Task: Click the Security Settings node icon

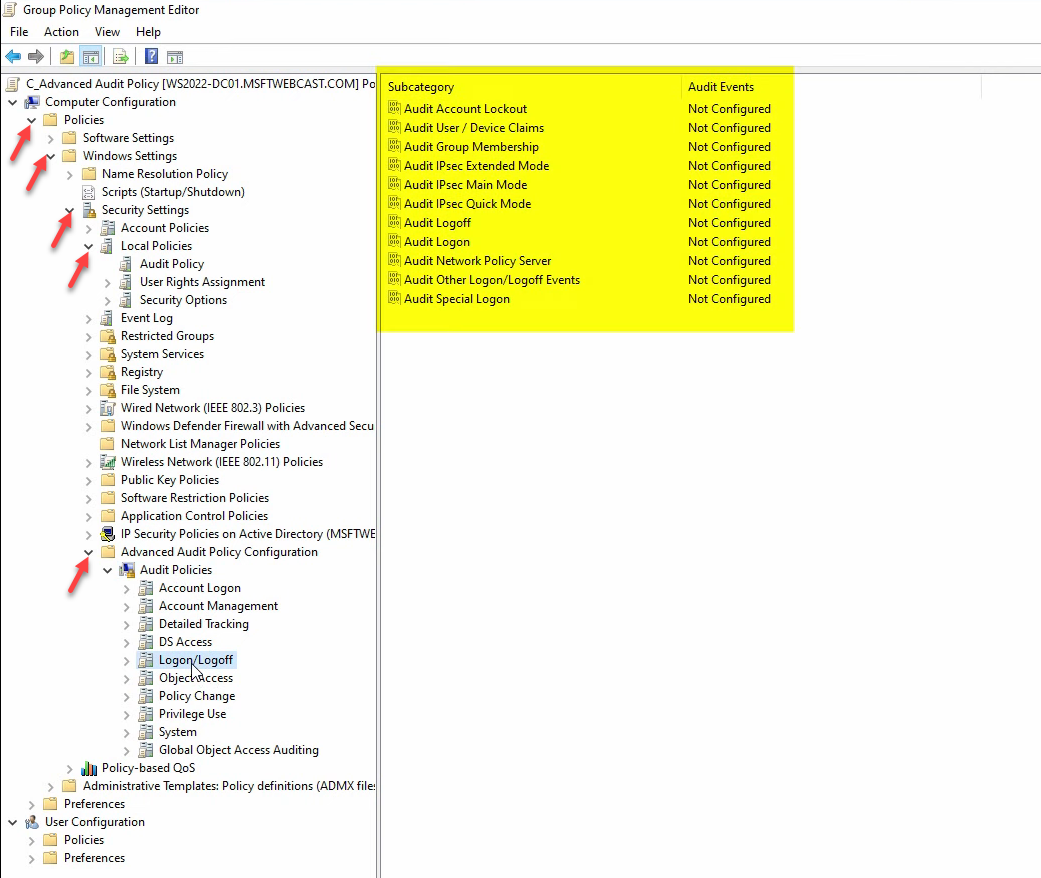Action: click(89, 210)
